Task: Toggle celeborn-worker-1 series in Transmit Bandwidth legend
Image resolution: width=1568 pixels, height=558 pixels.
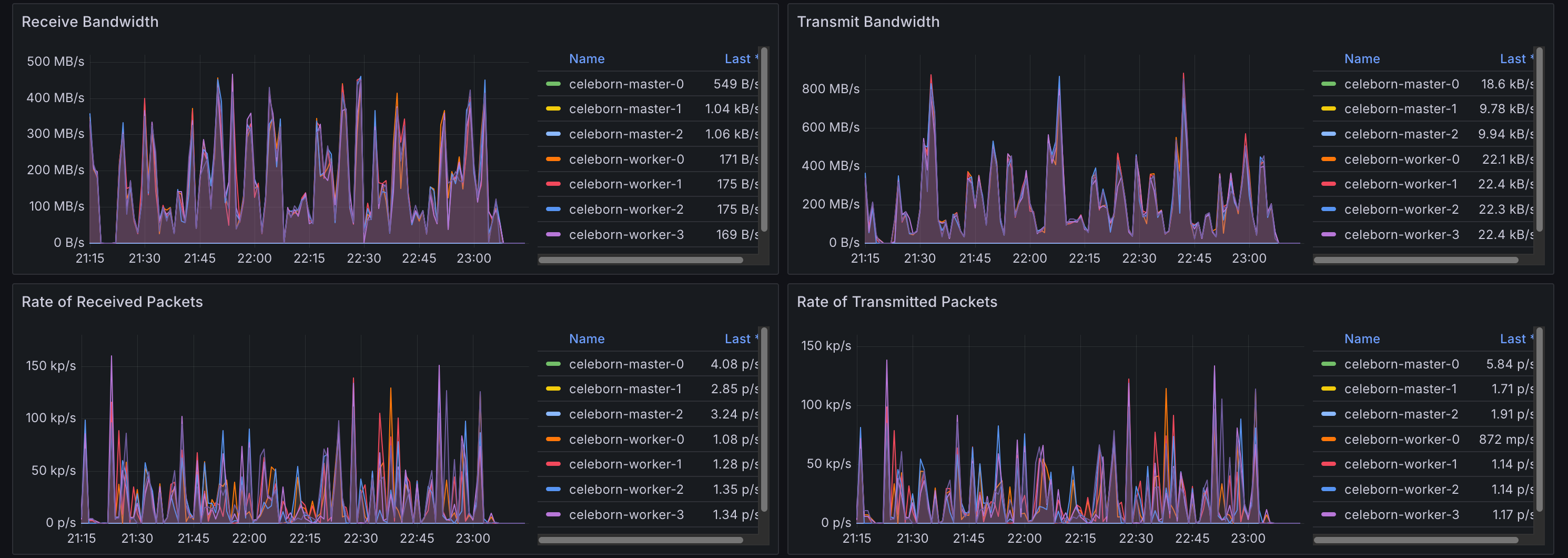Action: (1400, 184)
